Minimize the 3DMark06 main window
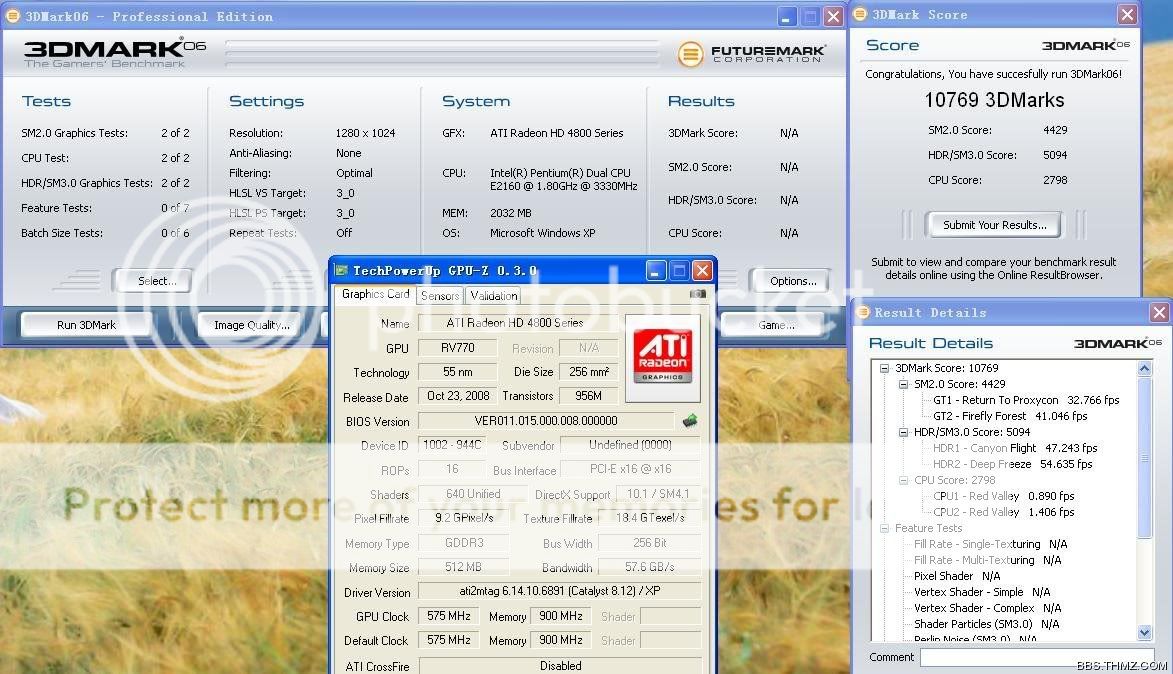Image resolution: width=1173 pixels, height=674 pixels. (x=787, y=16)
